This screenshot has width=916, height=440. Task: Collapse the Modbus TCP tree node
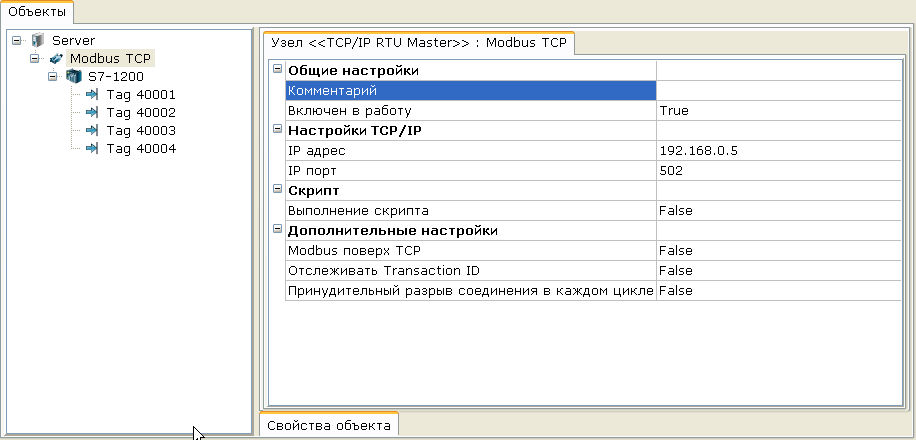(34, 58)
